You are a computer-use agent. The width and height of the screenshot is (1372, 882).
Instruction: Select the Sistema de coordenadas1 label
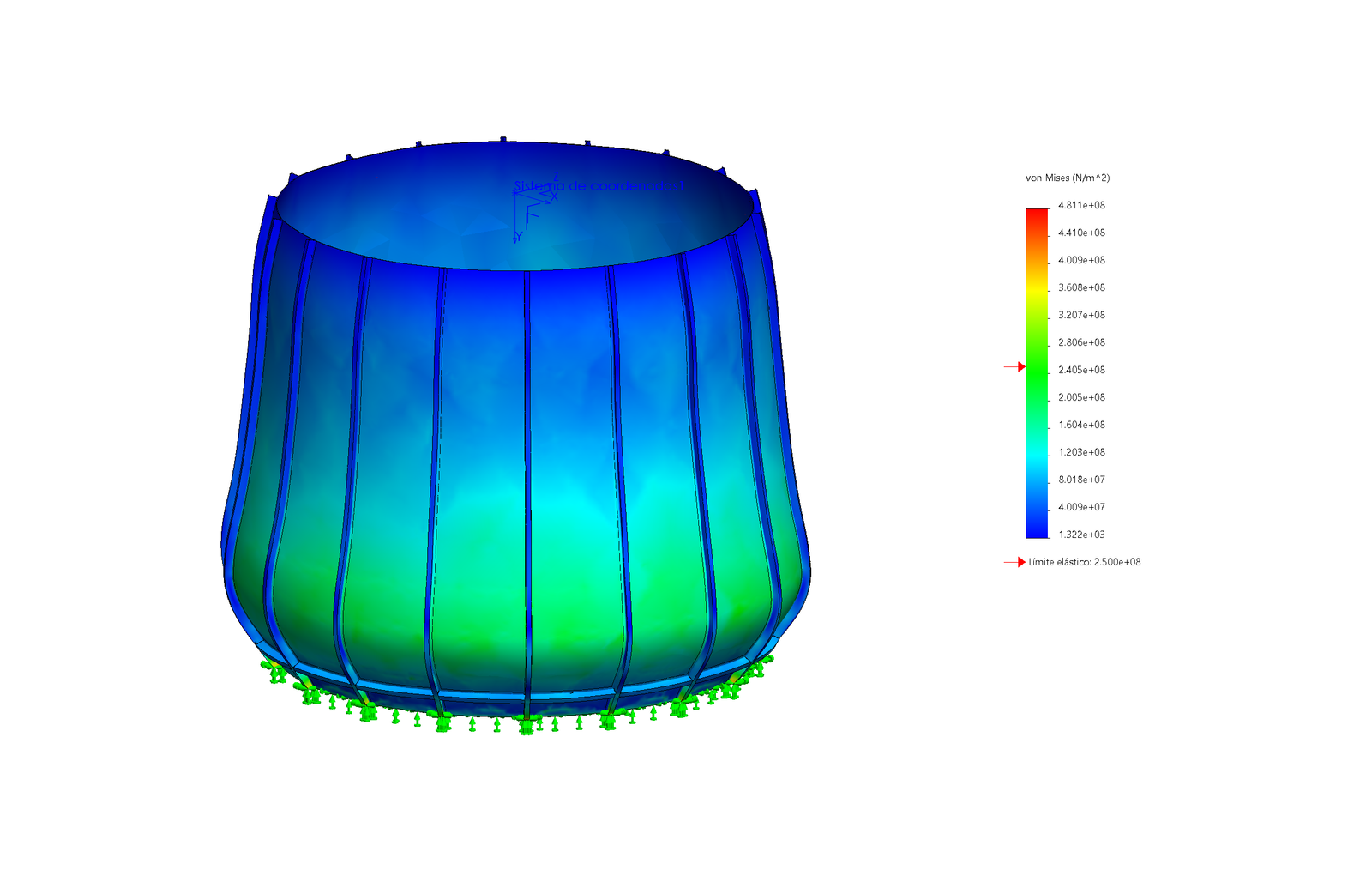[x=597, y=185]
